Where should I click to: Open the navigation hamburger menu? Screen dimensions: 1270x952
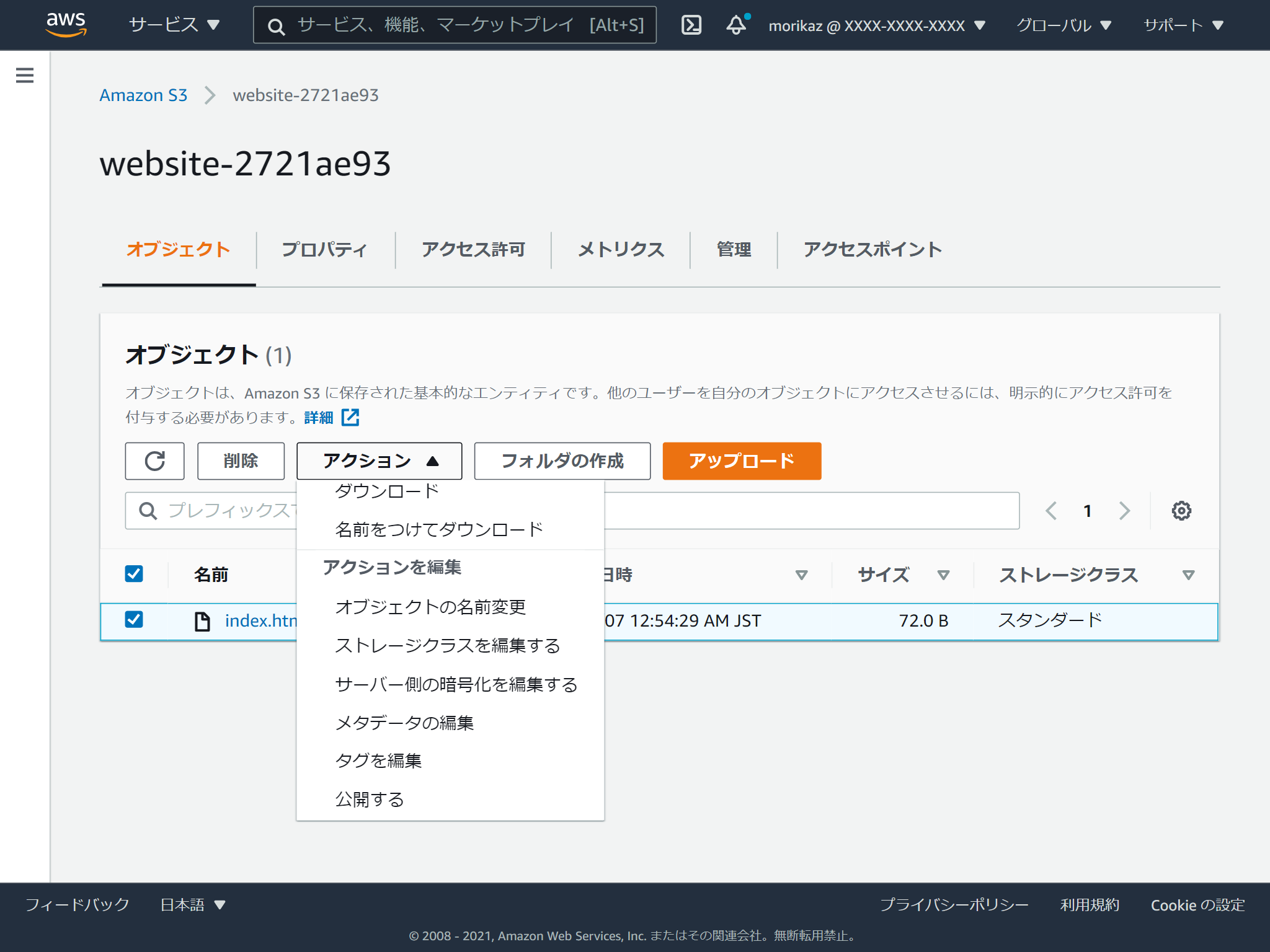click(24, 75)
